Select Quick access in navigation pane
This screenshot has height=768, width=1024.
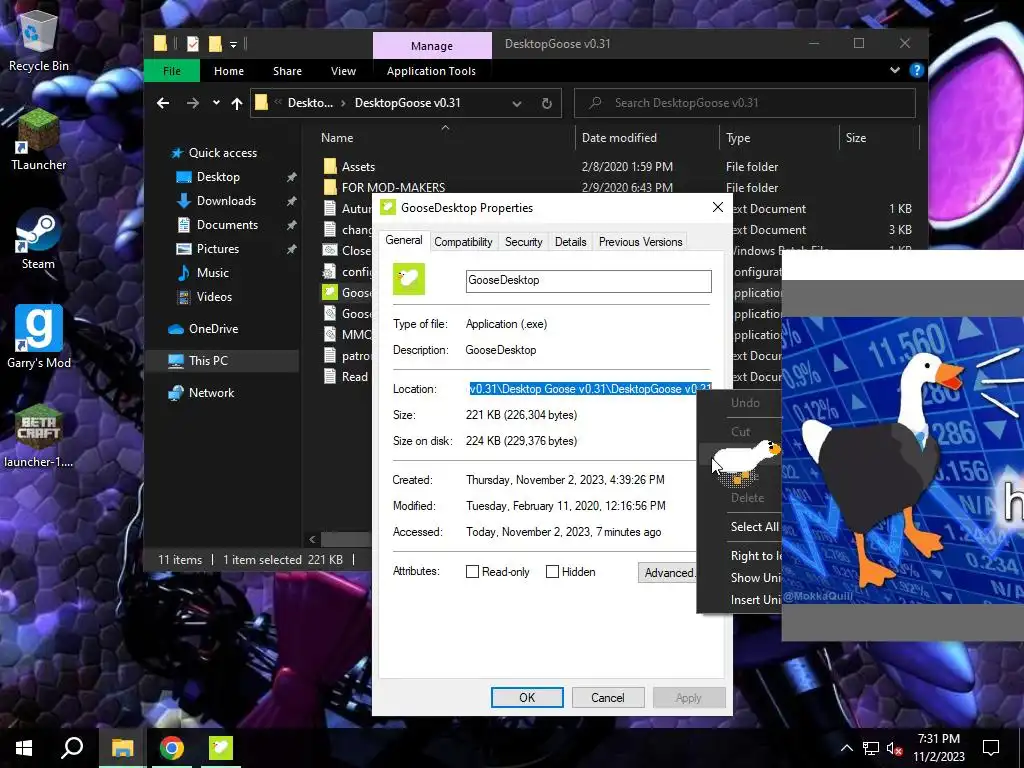223,153
